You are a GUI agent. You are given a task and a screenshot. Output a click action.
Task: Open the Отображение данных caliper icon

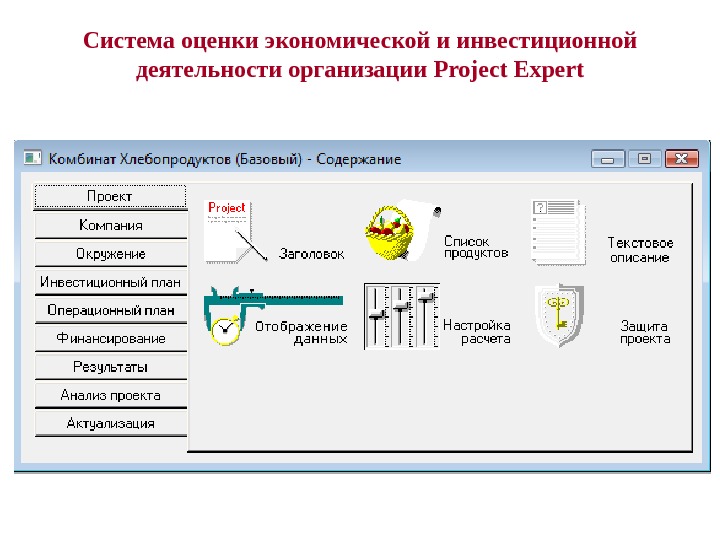click(x=273, y=316)
